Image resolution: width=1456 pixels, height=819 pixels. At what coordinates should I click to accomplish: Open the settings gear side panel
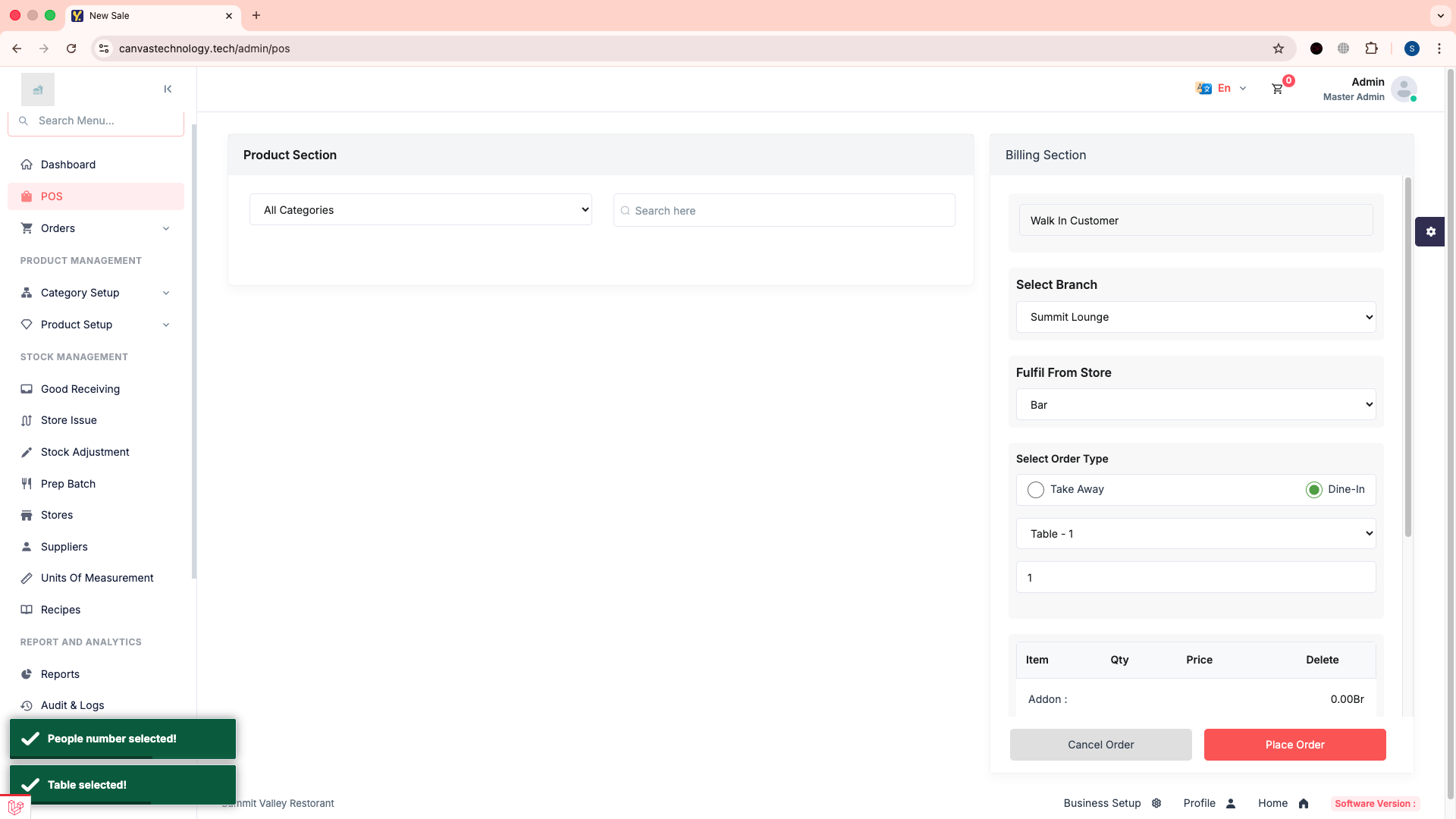[x=1430, y=232]
